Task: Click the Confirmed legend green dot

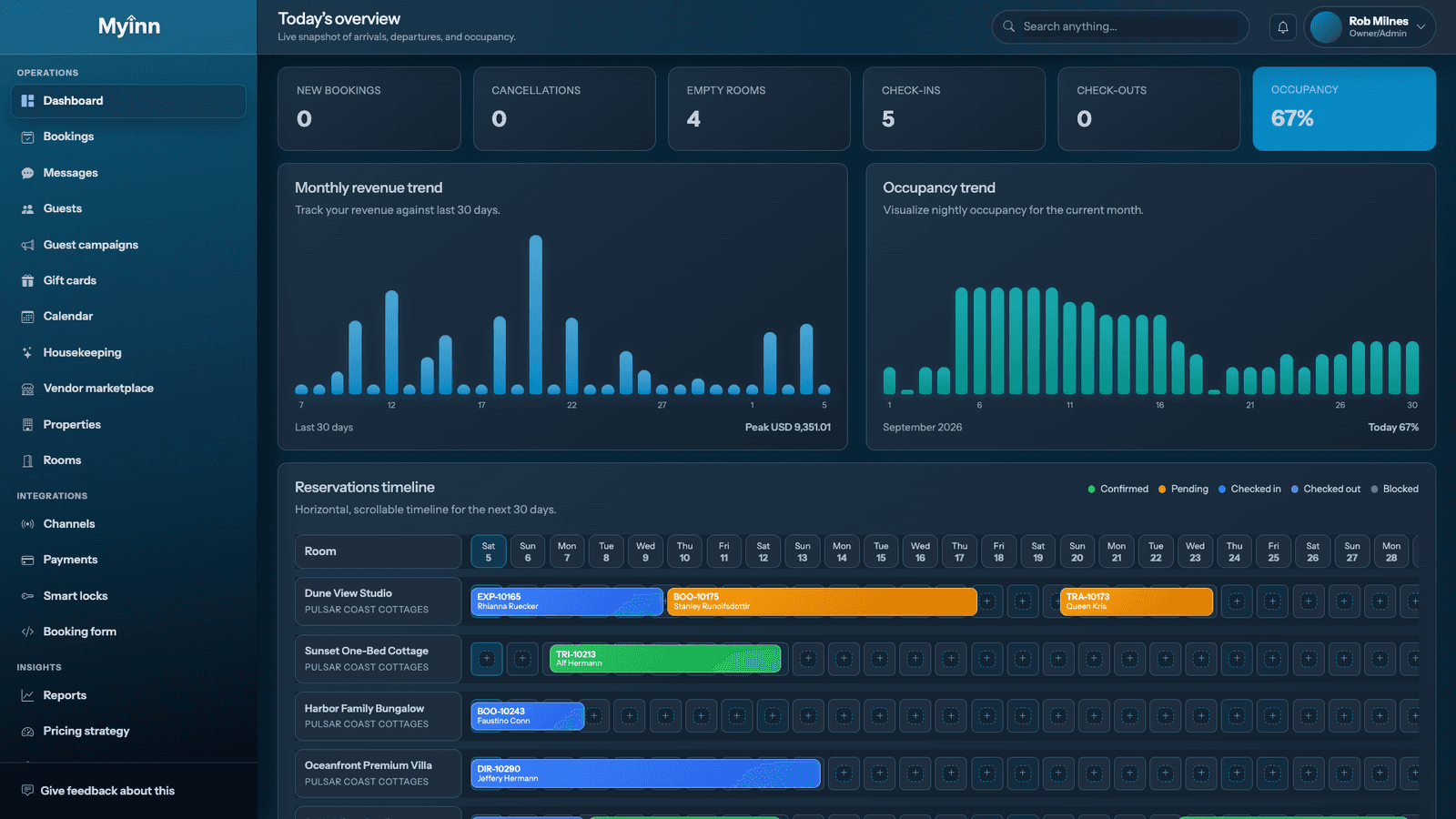Action: pos(1091,490)
